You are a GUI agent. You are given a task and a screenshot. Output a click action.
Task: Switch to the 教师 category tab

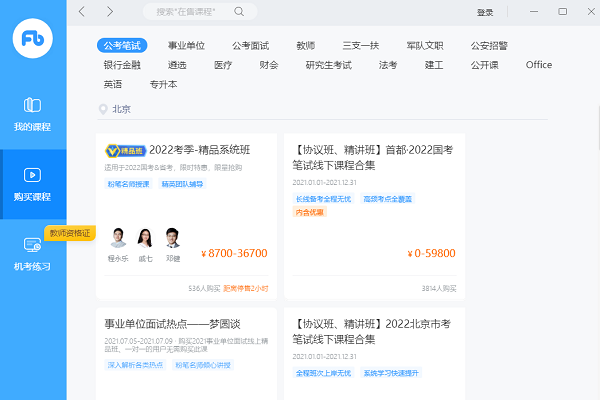[x=305, y=46]
